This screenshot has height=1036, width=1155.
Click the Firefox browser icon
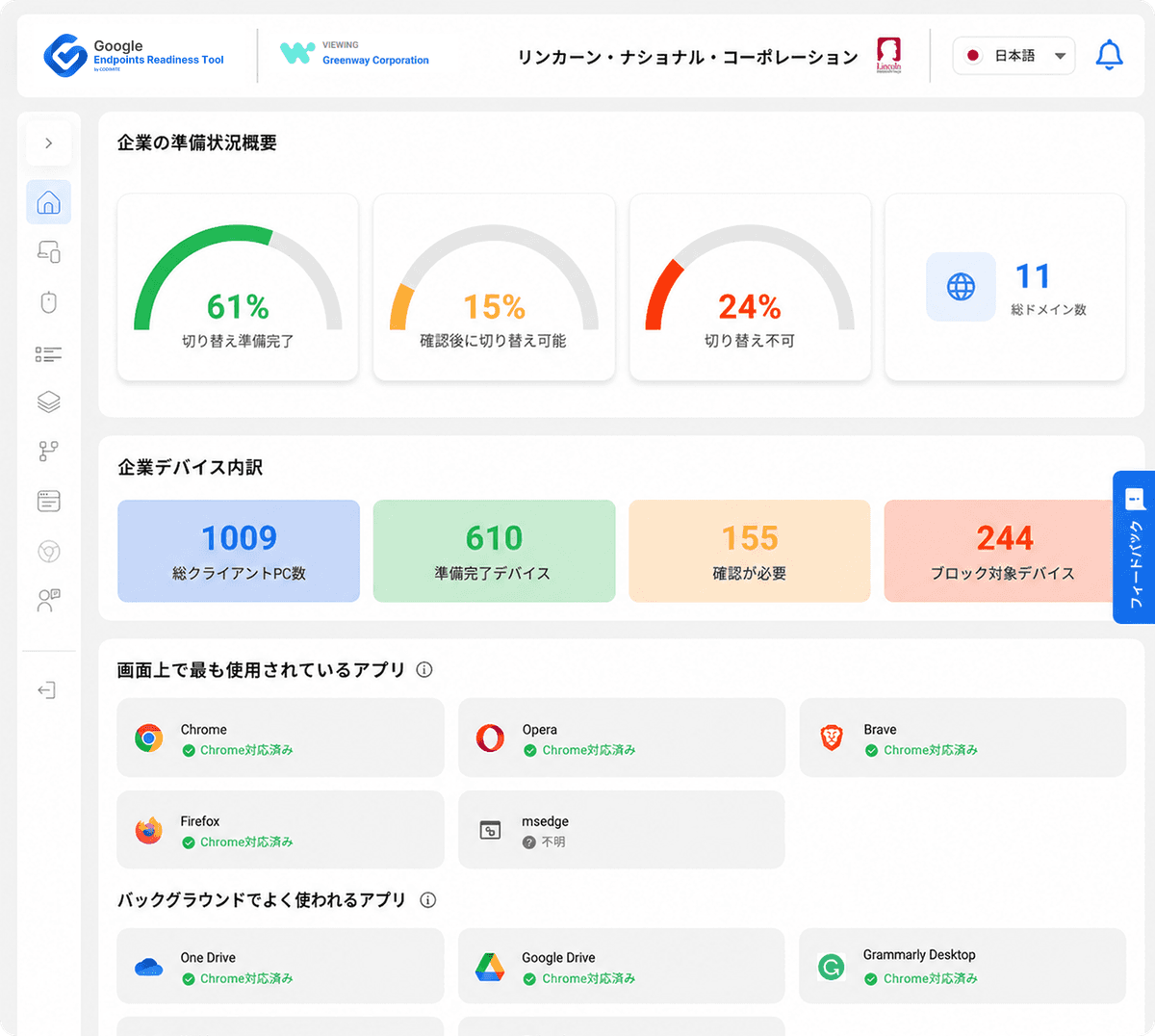148,830
